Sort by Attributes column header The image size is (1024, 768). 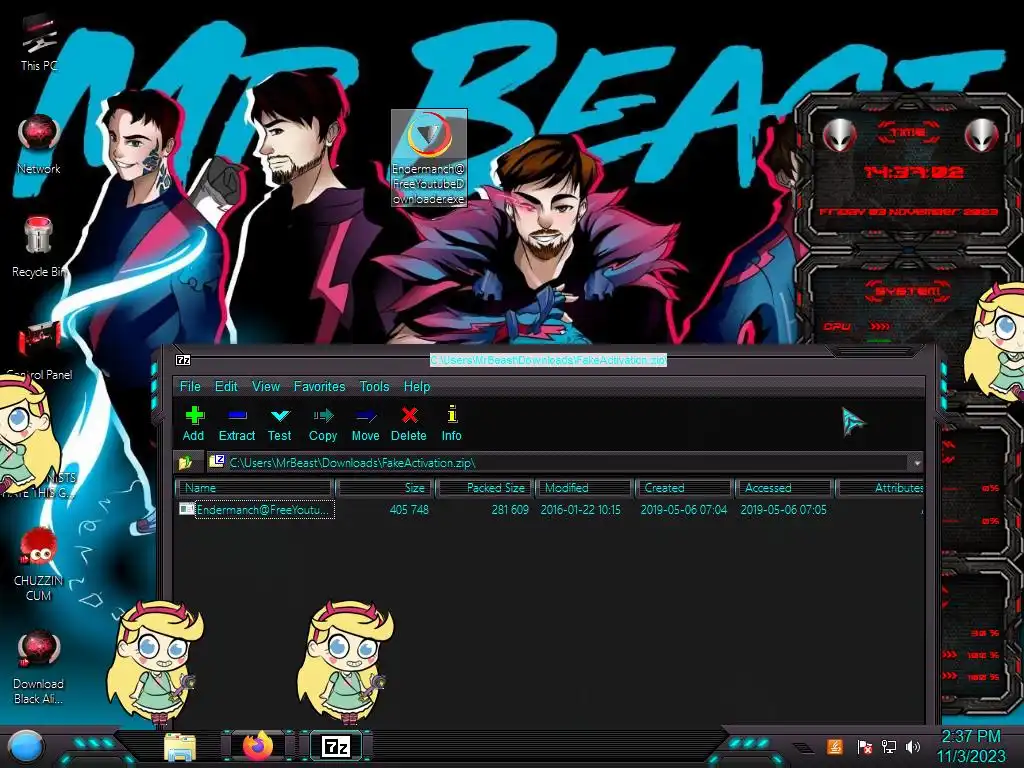pyautogui.click(x=880, y=488)
